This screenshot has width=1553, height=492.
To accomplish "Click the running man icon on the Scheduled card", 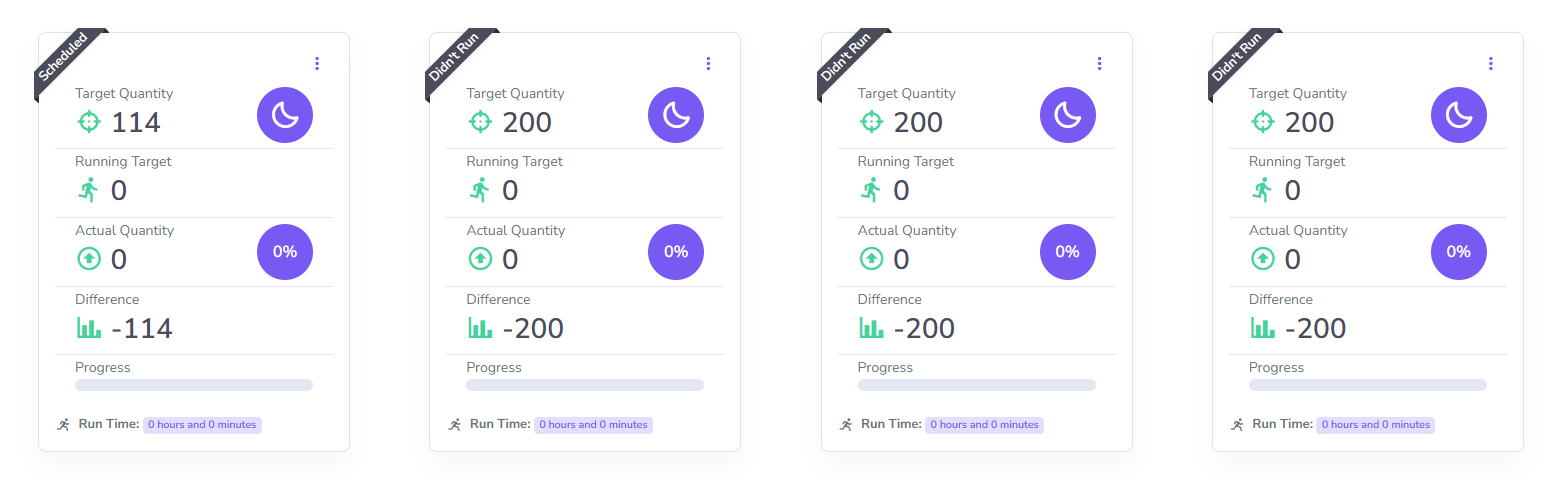I will coord(89,190).
